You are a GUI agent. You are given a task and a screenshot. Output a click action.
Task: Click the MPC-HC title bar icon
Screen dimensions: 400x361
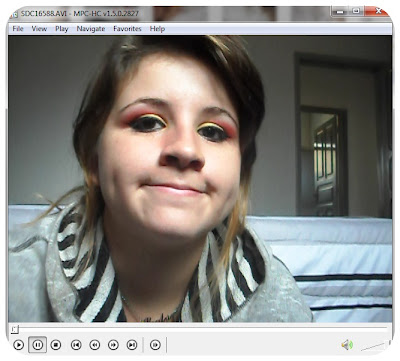(x=14, y=14)
